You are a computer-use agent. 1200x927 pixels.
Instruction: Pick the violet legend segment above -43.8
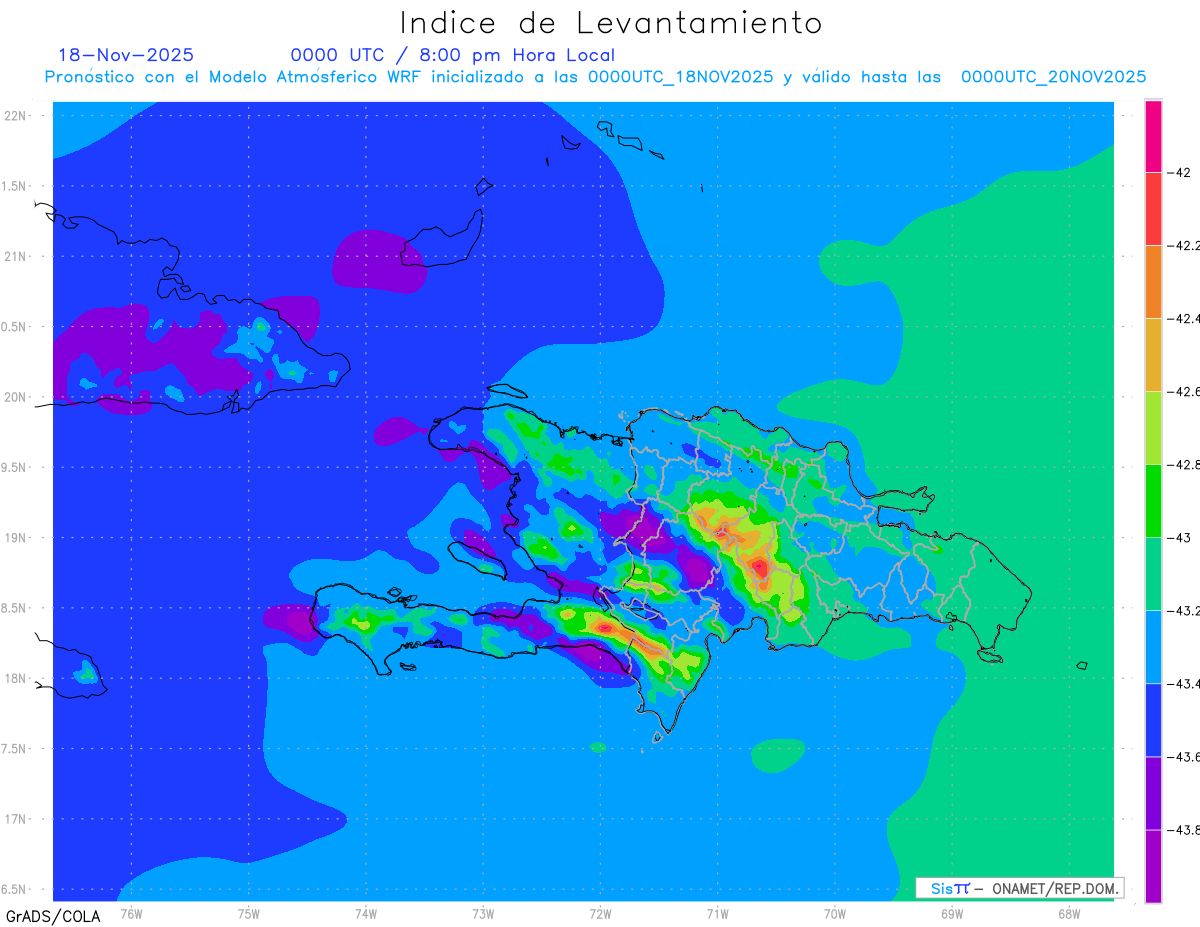pos(1153,793)
